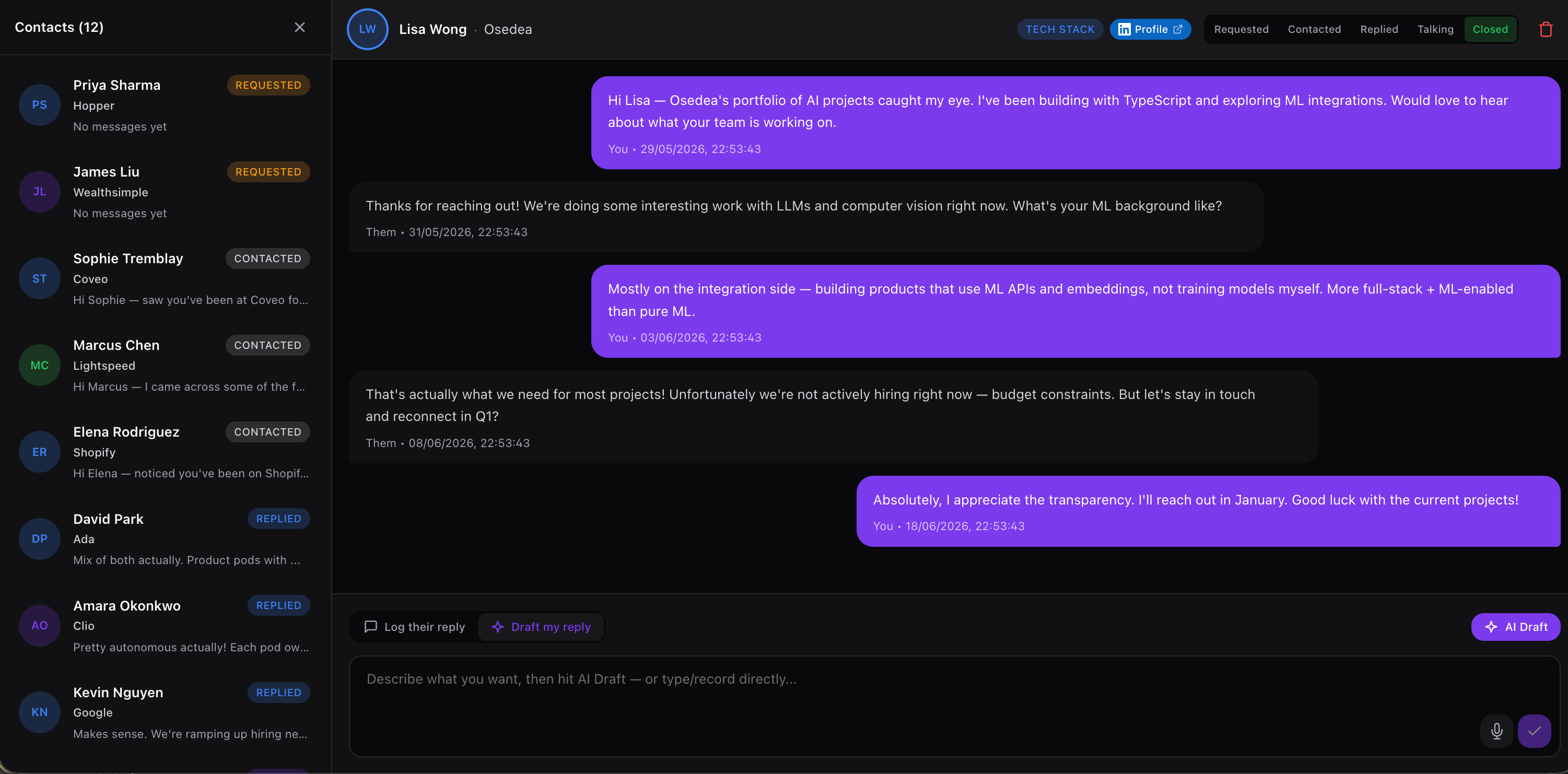Image resolution: width=1568 pixels, height=774 pixels.
Task: Open Marcus Chen's conversation by name
Action: point(116,345)
